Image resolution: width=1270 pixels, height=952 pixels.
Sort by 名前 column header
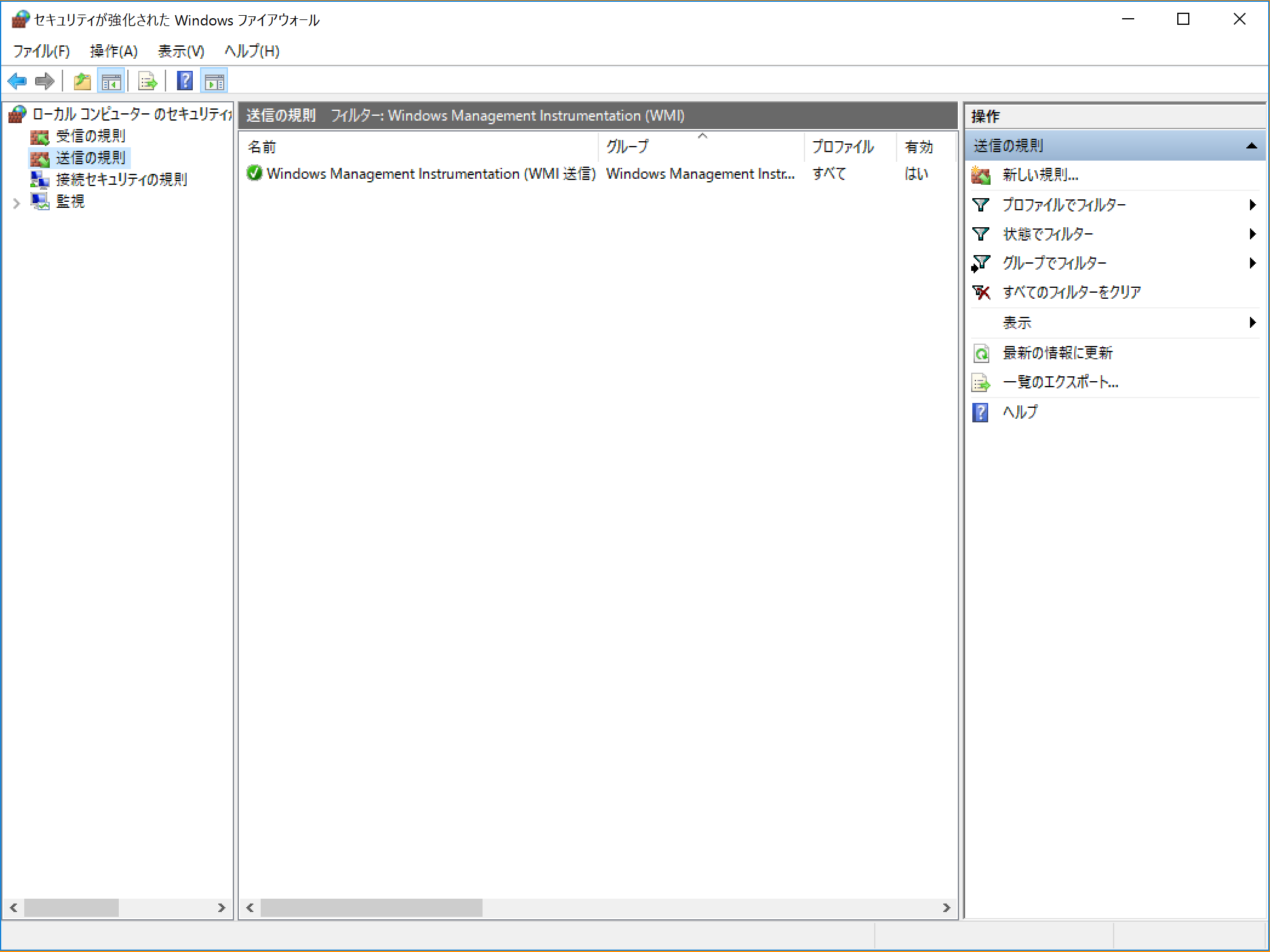[418, 147]
